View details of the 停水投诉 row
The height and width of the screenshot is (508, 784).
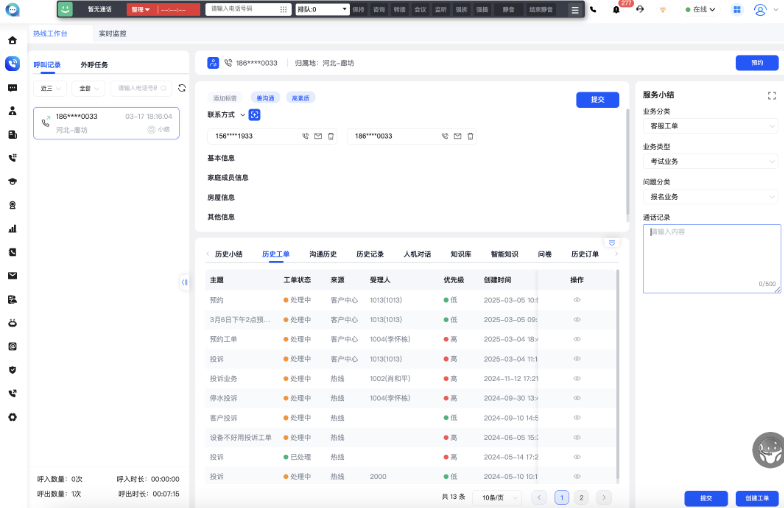click(x=577, y=398)
